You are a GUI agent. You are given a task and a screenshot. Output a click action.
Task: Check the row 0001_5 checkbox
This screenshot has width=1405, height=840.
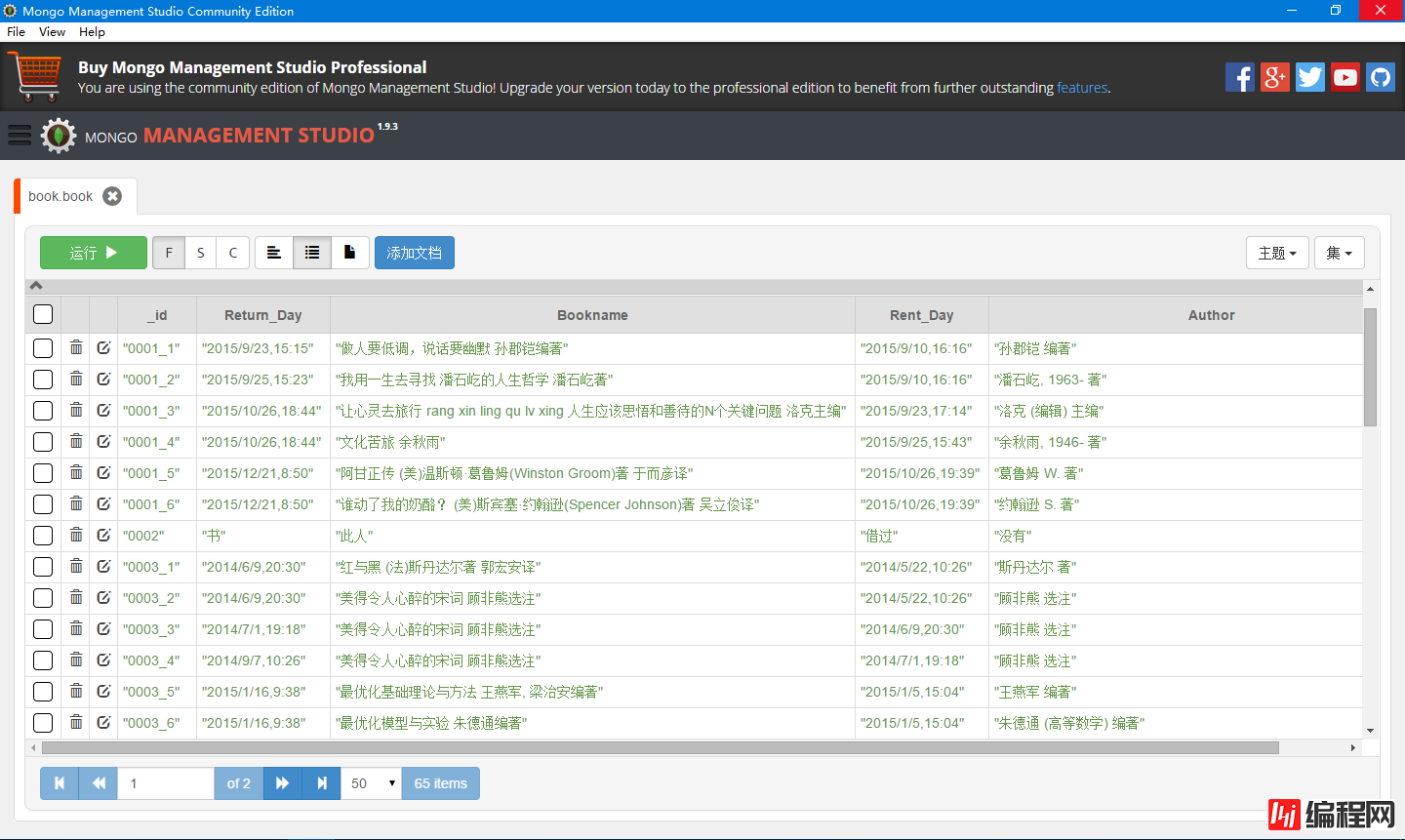(x=43, y=473)
